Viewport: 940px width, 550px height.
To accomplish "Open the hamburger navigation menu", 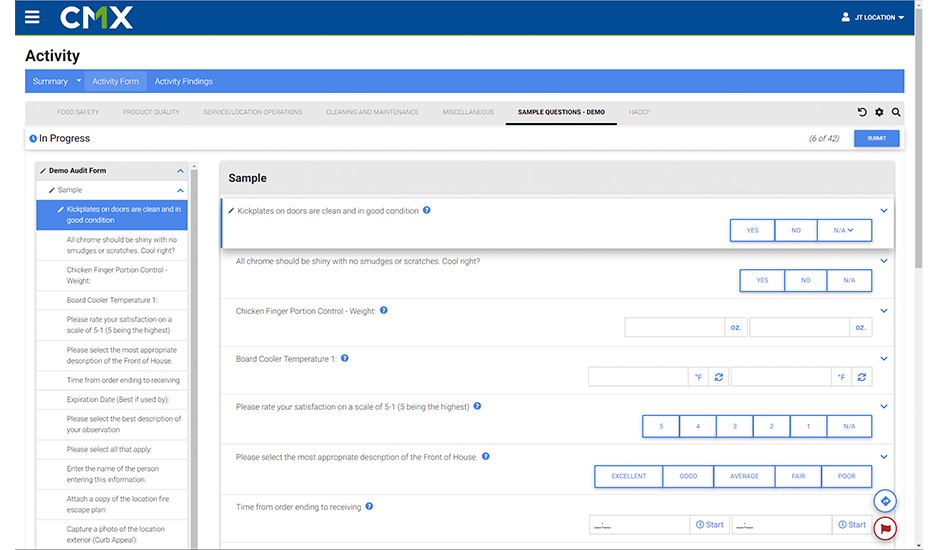I will point(32,17).
